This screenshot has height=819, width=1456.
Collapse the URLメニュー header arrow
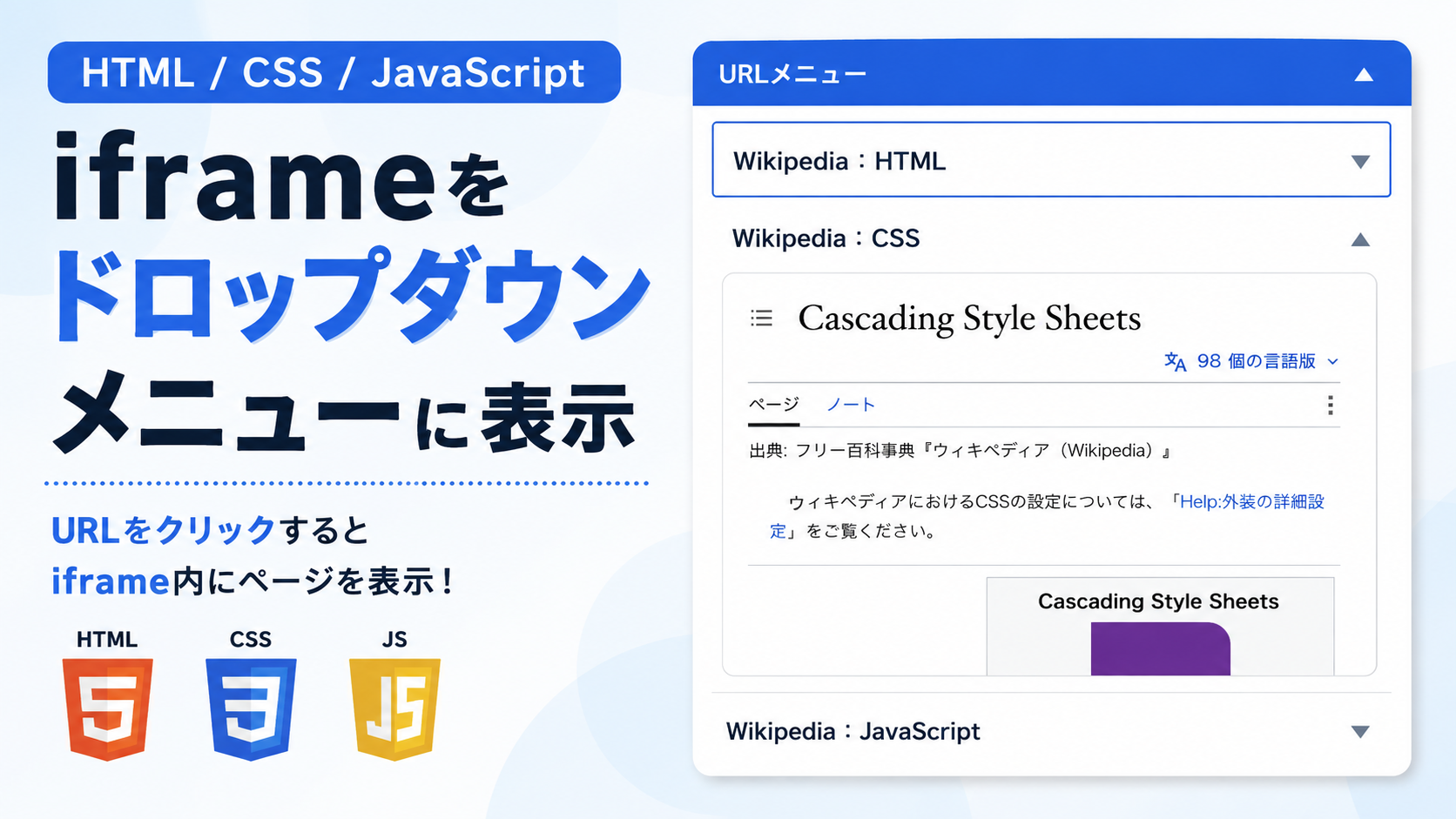tap(1364, 75)
